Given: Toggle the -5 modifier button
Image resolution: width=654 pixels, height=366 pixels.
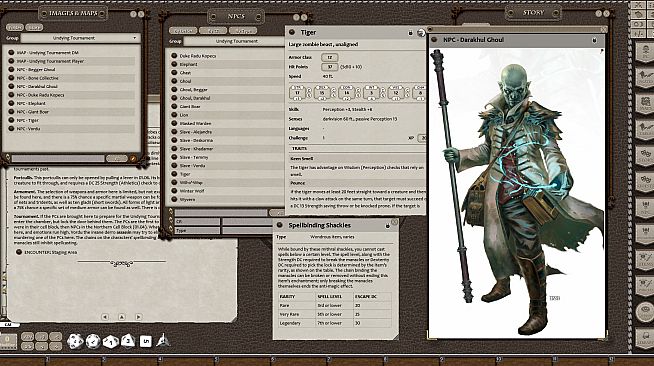Looking at the screenshot, I should (55, 346).
